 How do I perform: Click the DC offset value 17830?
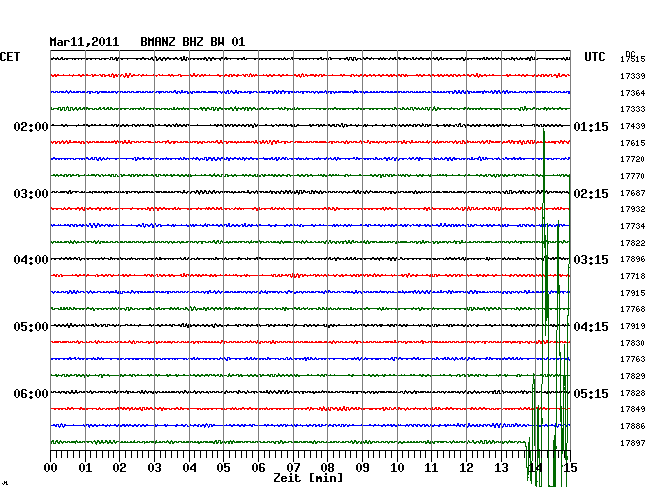pyautogui.click(x=633, y=344)
